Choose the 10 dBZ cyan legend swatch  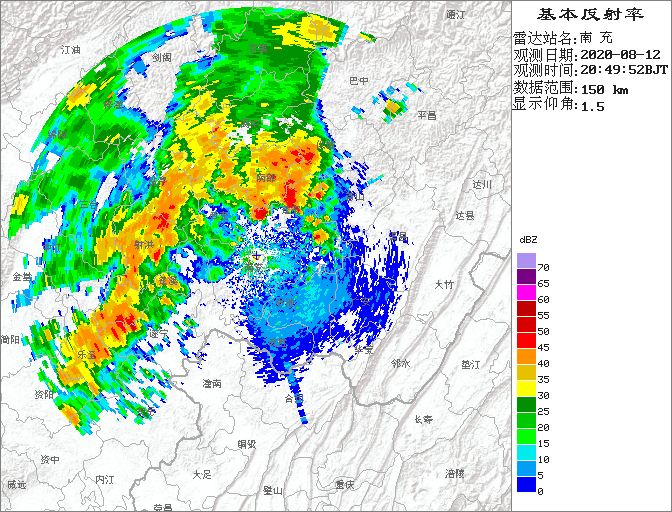point(526,453)
